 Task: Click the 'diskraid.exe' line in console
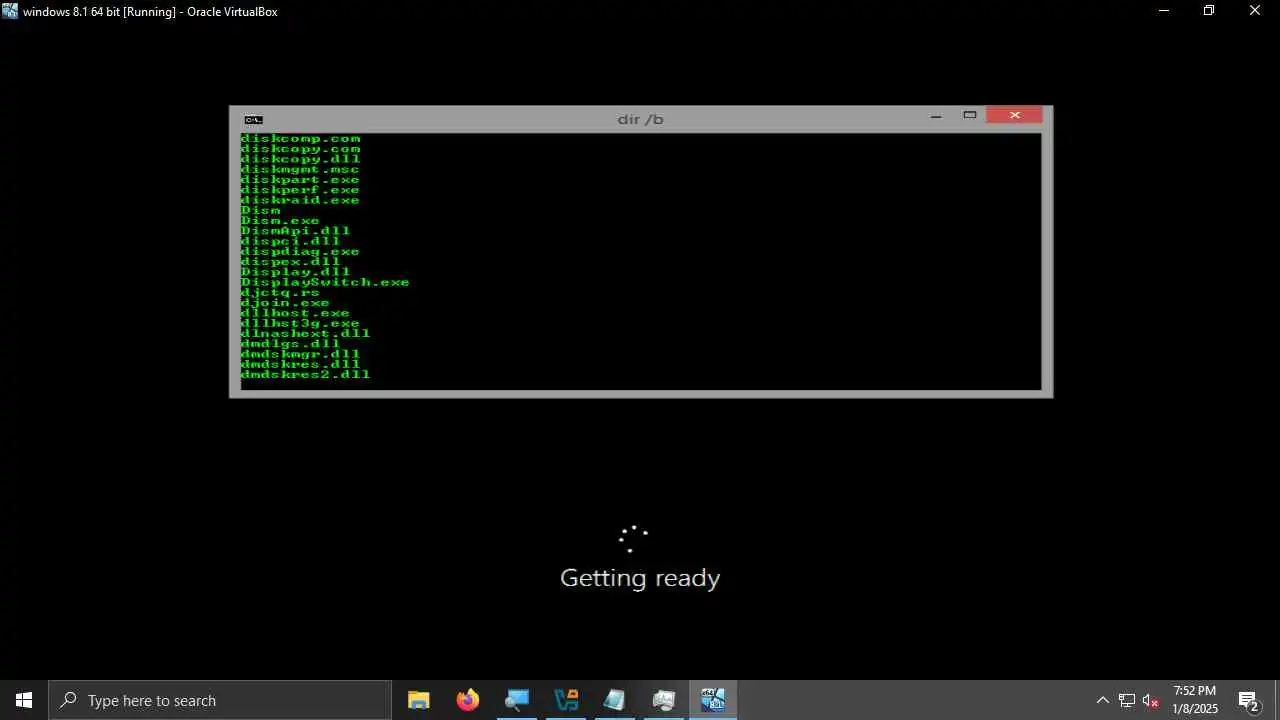(x=300, y=200)
